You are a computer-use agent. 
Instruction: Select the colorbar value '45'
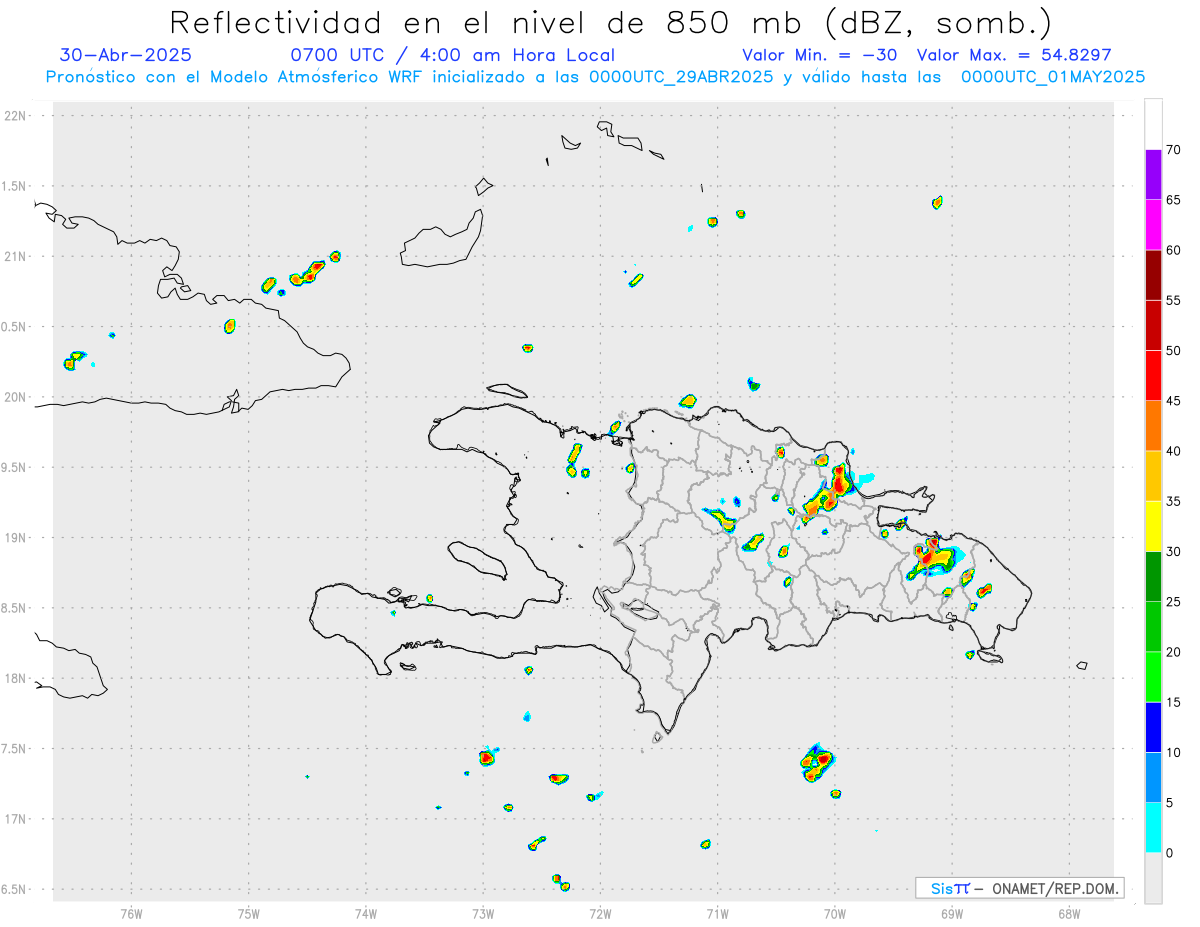(1173, 401)
